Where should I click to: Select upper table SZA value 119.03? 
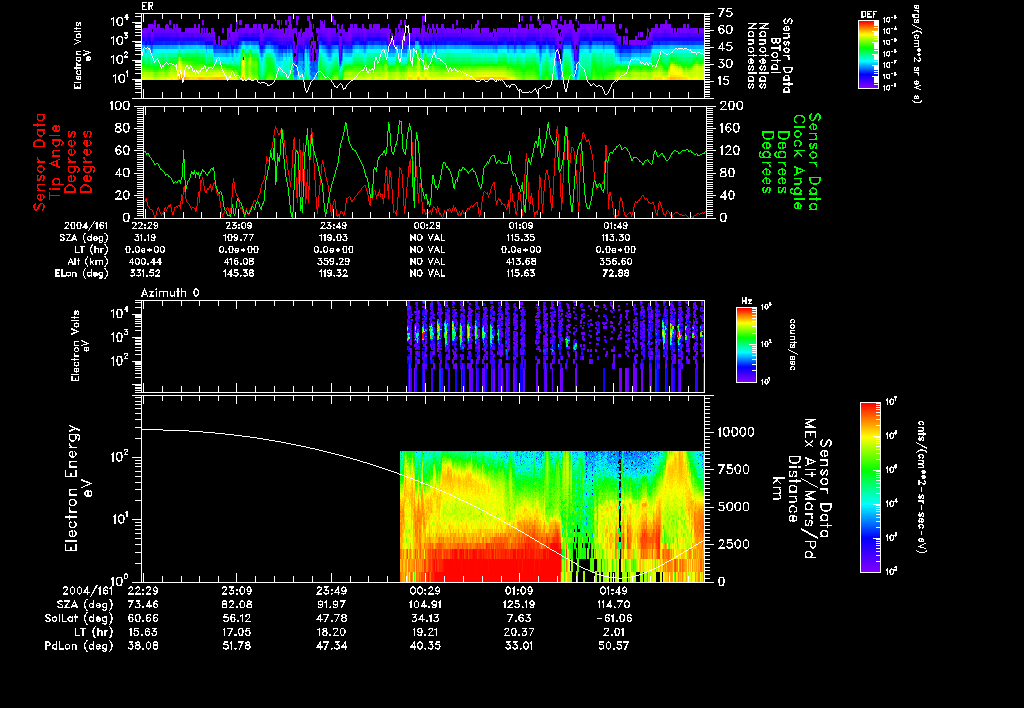(333, 238)
